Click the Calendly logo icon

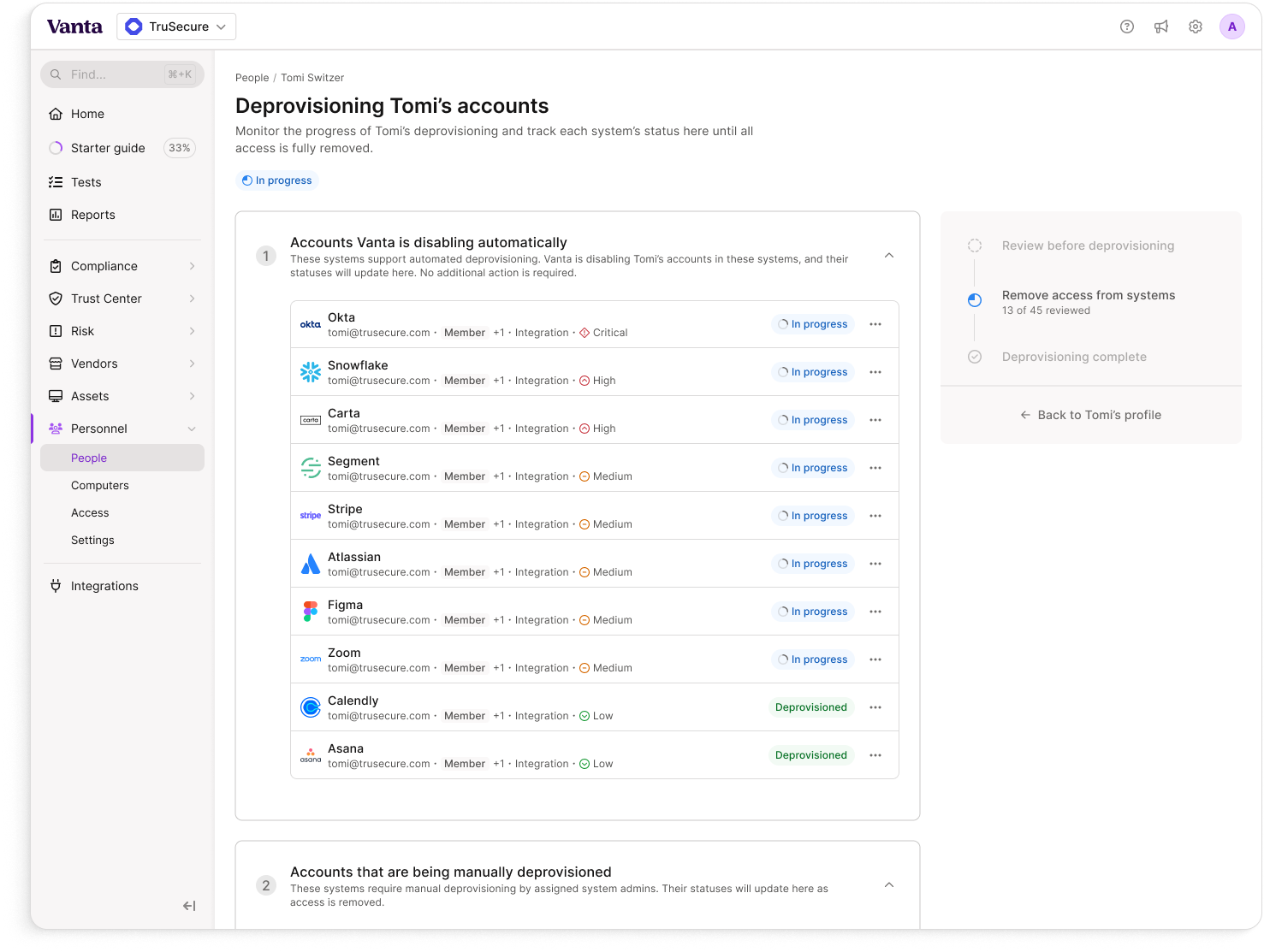pyautogui.click(x=311, y=707)
